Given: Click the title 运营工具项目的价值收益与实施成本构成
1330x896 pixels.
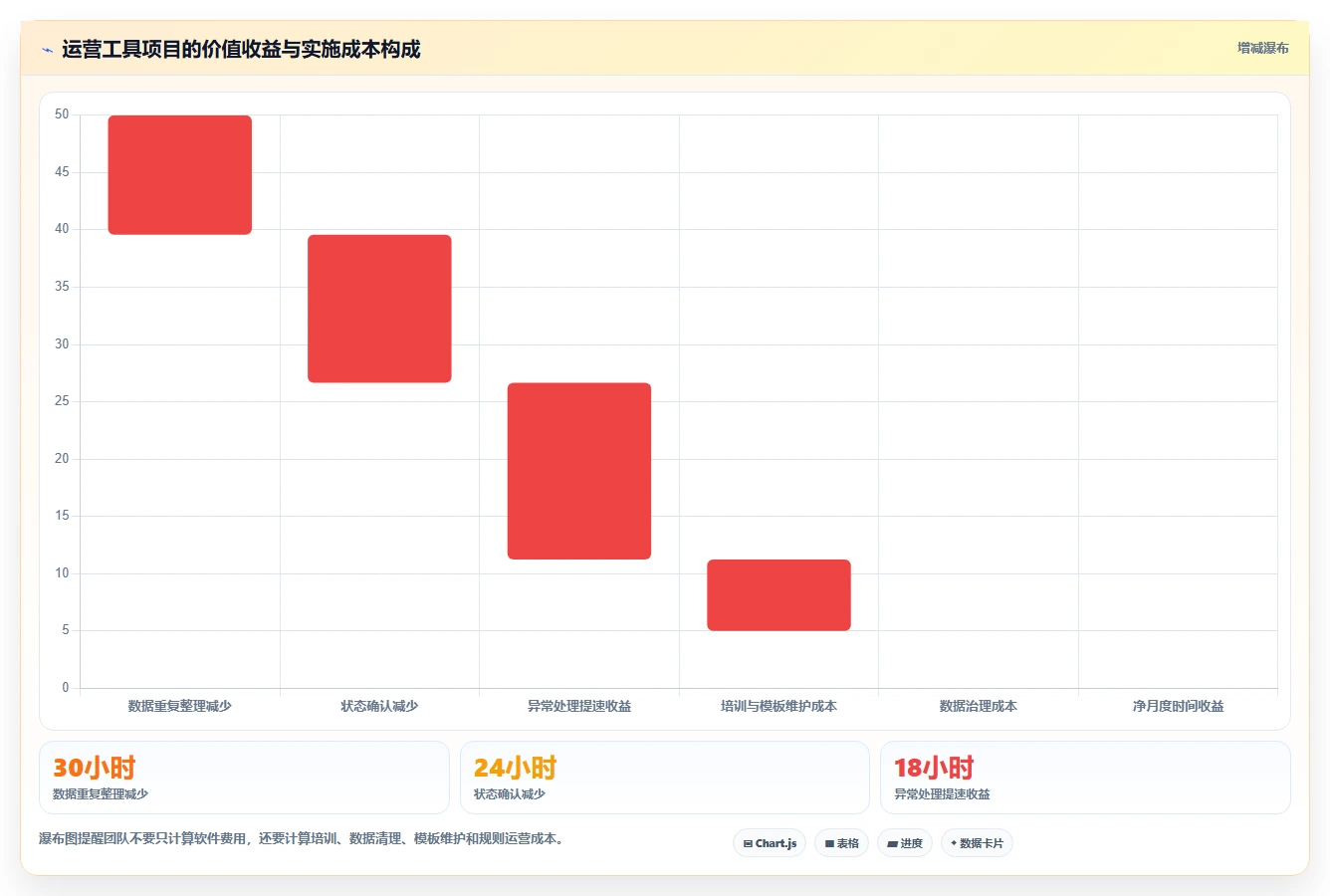Looking at the screenshot, I should point(241,49).
